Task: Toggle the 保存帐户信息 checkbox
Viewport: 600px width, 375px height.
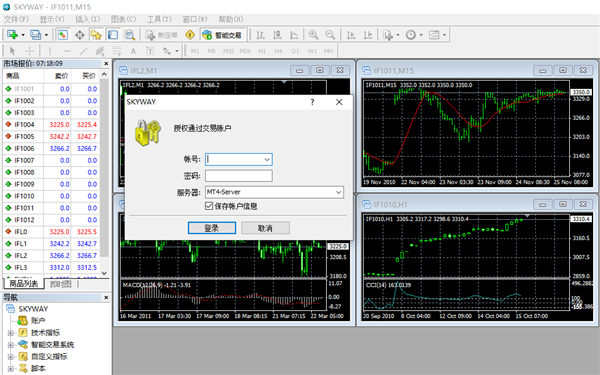Action: [209, 206]
